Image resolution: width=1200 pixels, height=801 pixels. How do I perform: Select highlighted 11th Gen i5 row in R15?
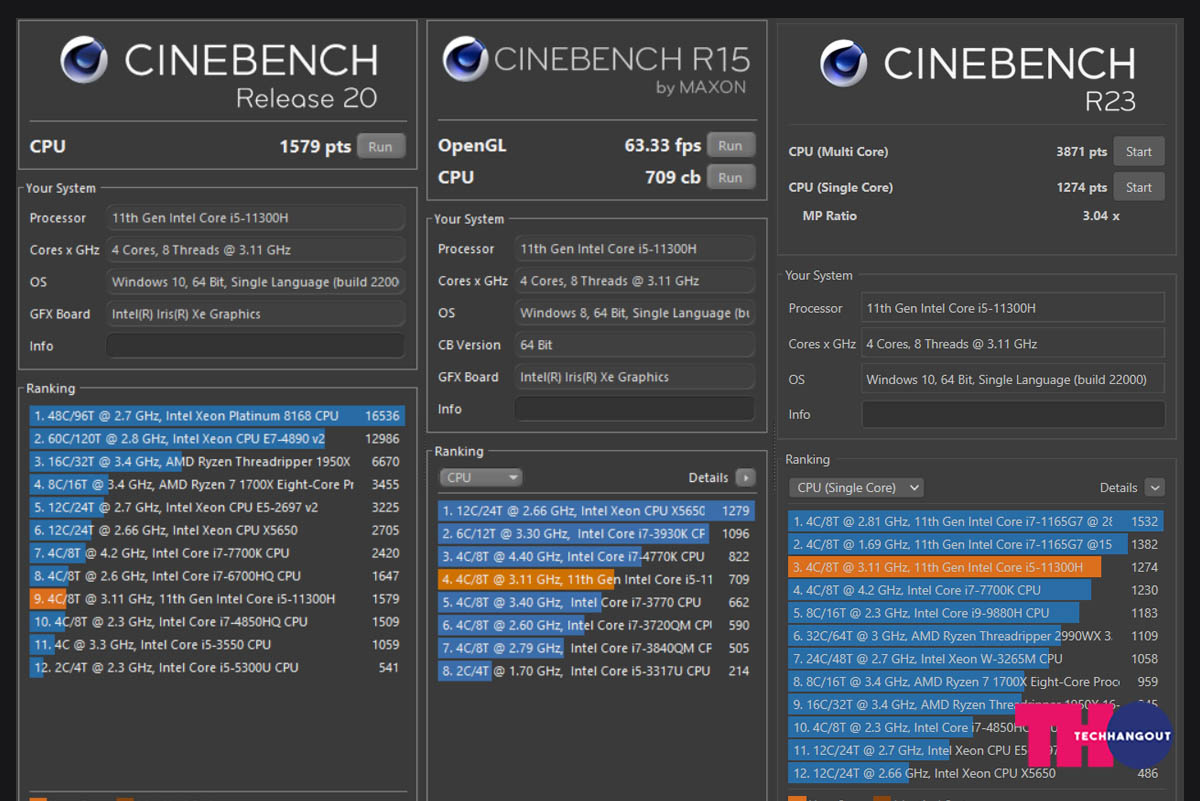[596, 580]
